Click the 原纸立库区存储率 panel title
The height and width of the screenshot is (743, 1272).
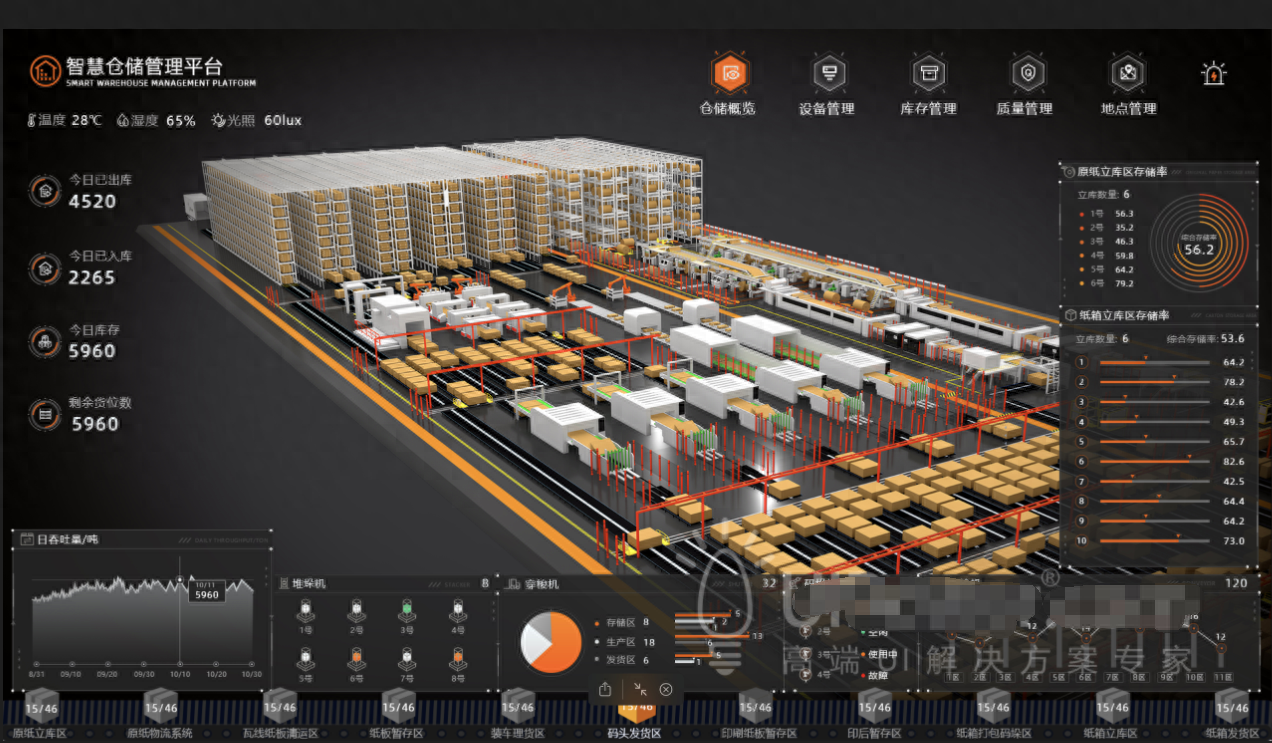1122,172
